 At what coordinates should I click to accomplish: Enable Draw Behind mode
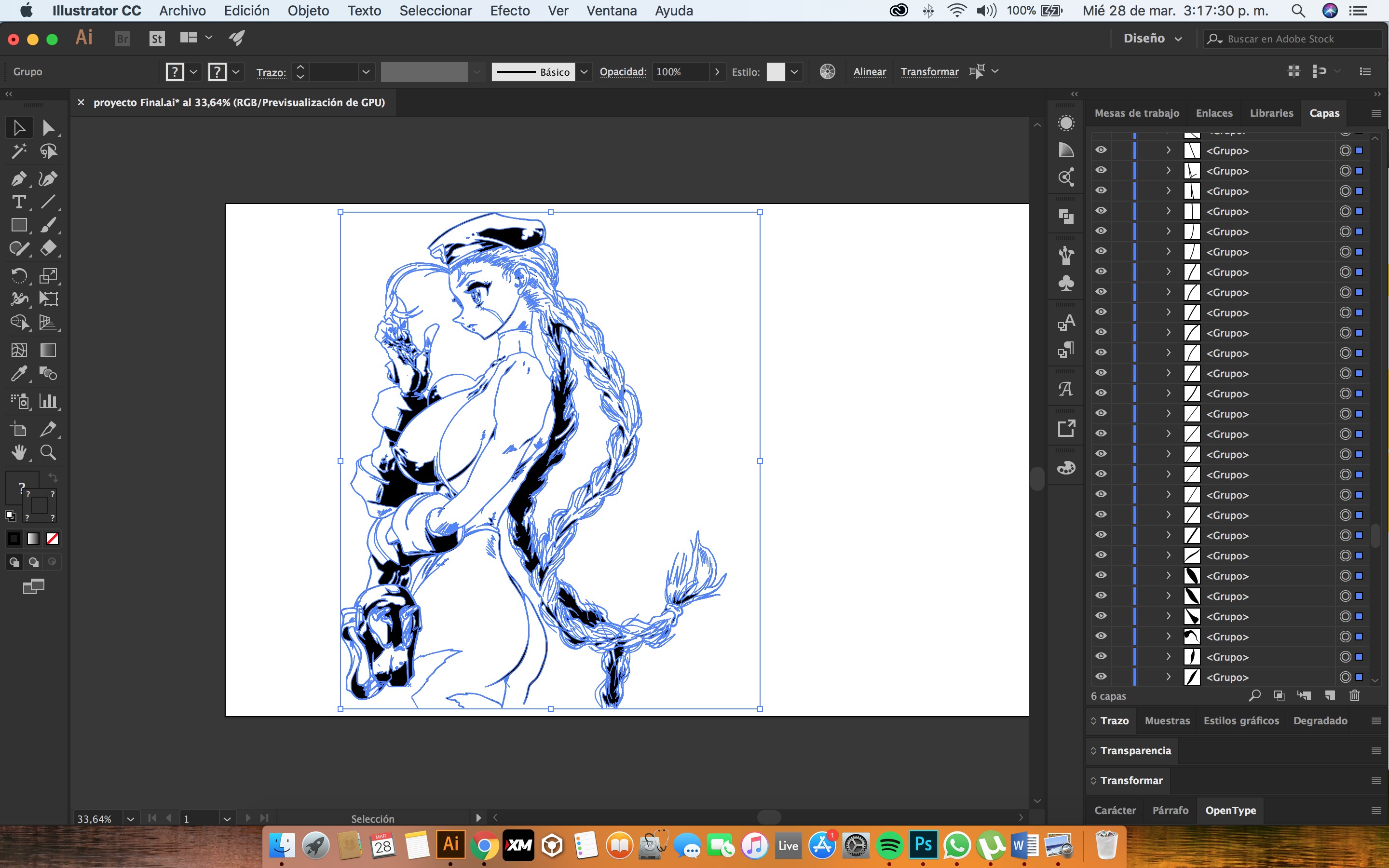coord(33,562)
